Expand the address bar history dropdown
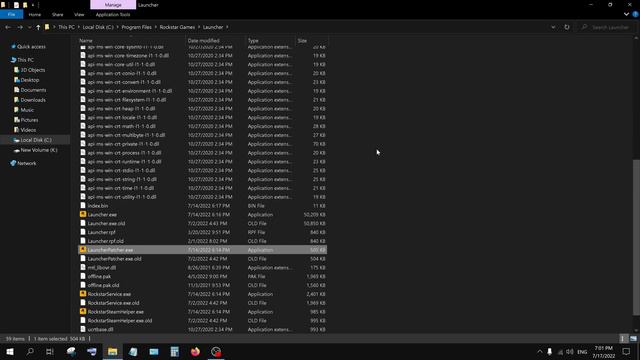The height and width of the screenshot is (360, 640). pyautogui.click(x=553, y=27)
